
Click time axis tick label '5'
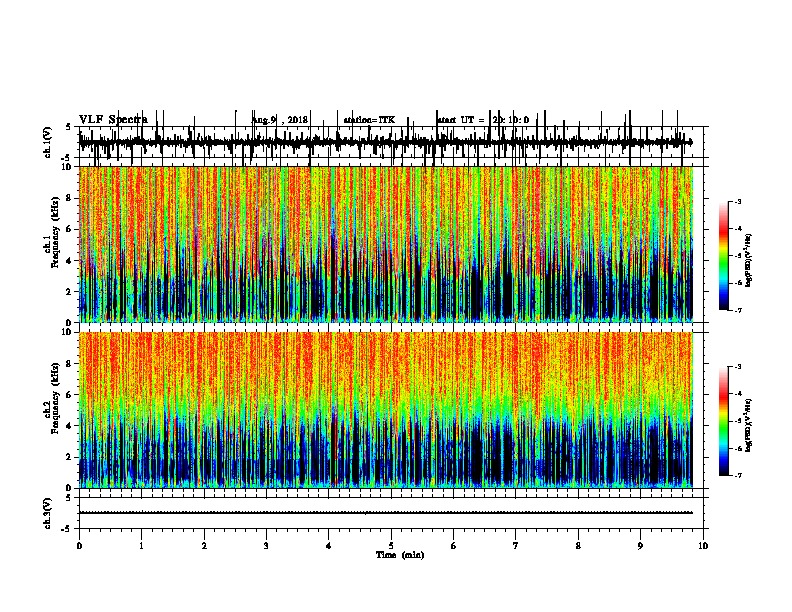click(391, 546)
